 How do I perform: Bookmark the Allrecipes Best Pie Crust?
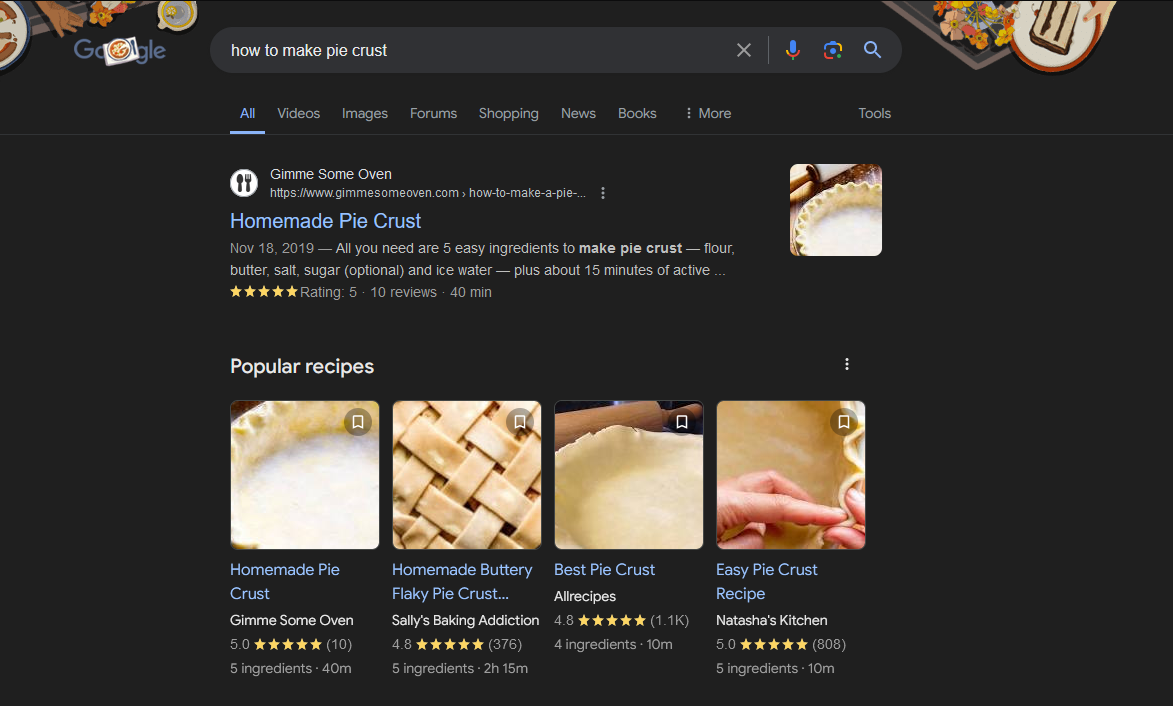point(682,422)
